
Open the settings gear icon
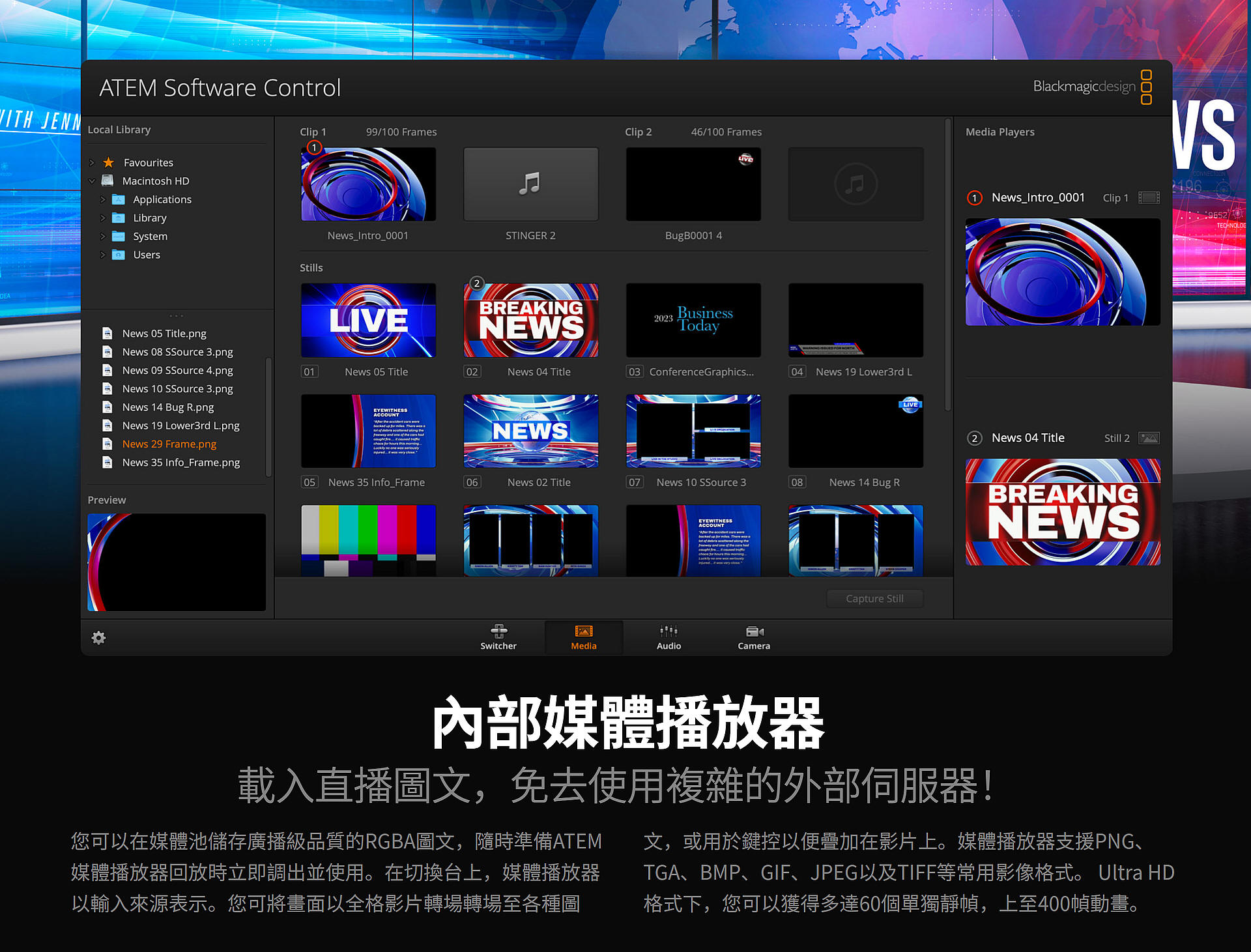coord(98,638)
